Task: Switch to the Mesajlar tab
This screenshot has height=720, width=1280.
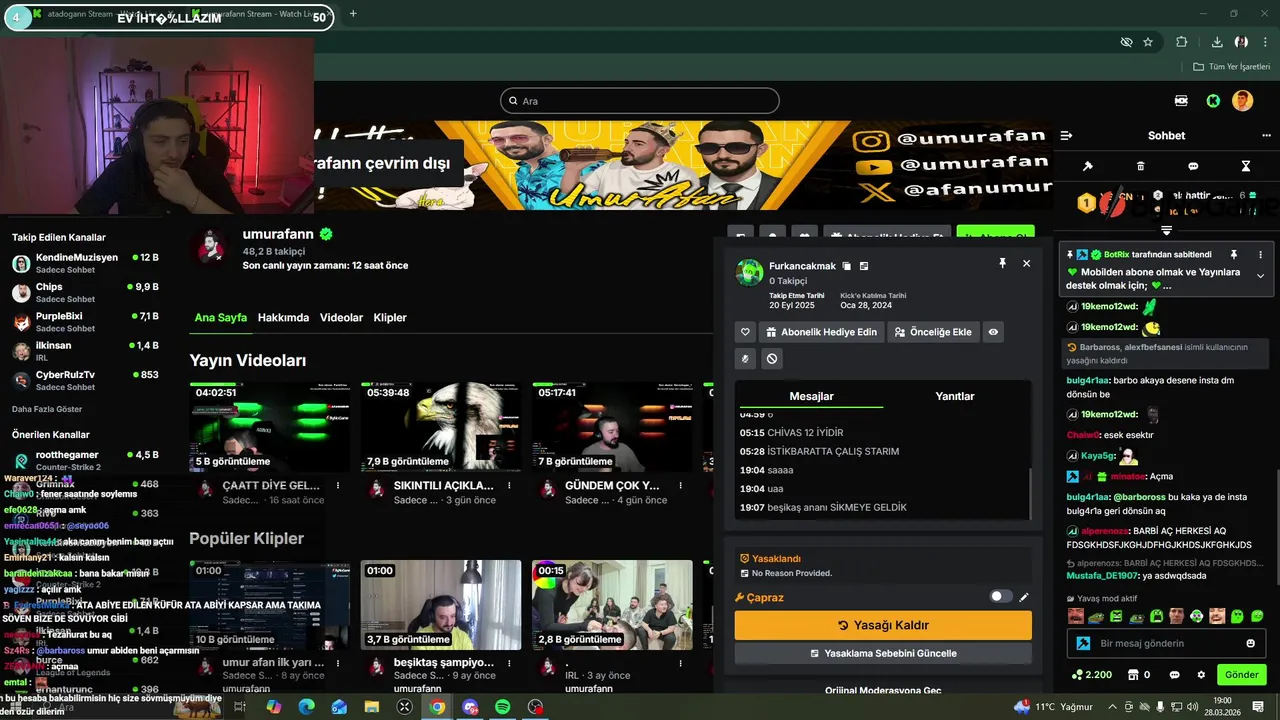Action: coord(811,396)
